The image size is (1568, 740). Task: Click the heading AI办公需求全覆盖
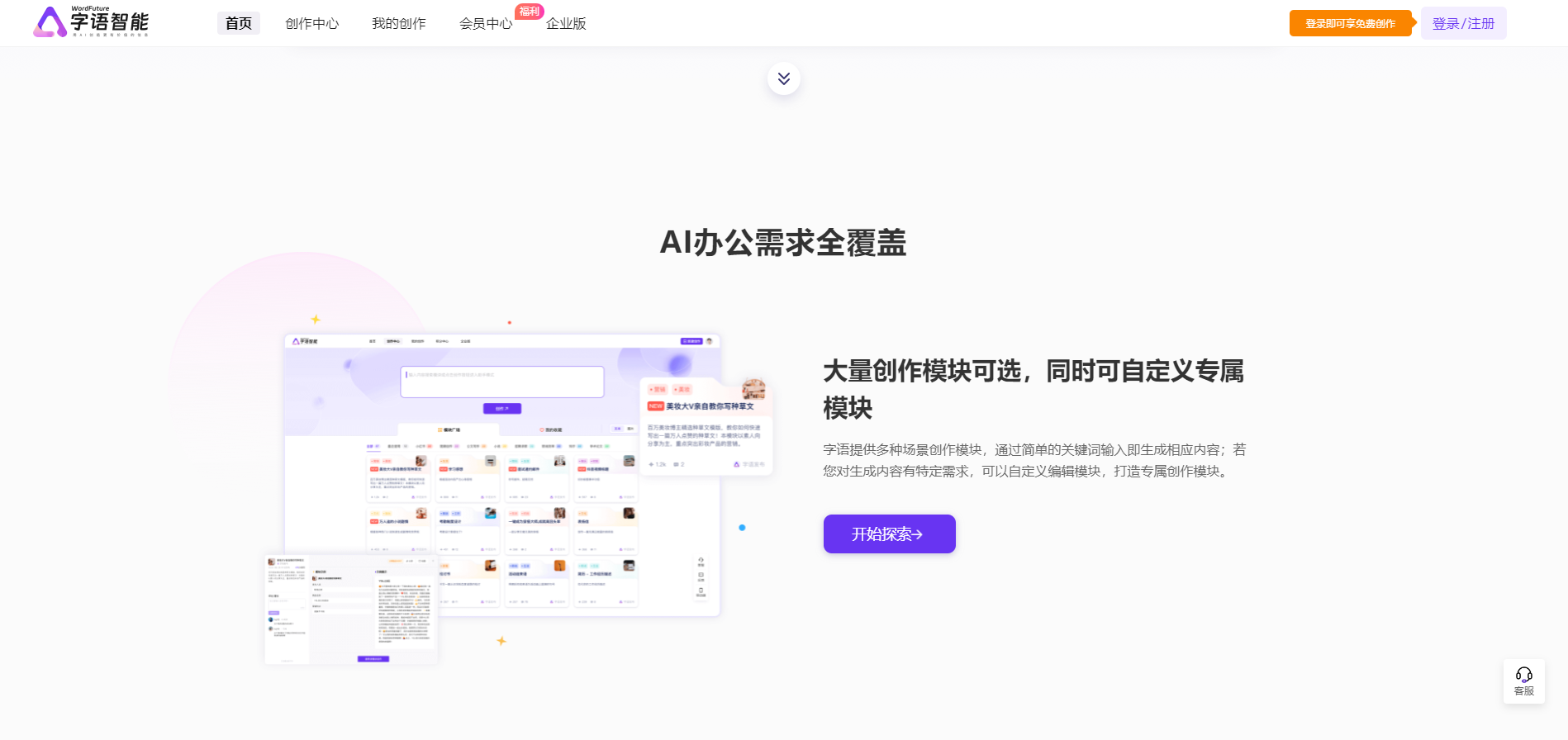coord(783,243)
